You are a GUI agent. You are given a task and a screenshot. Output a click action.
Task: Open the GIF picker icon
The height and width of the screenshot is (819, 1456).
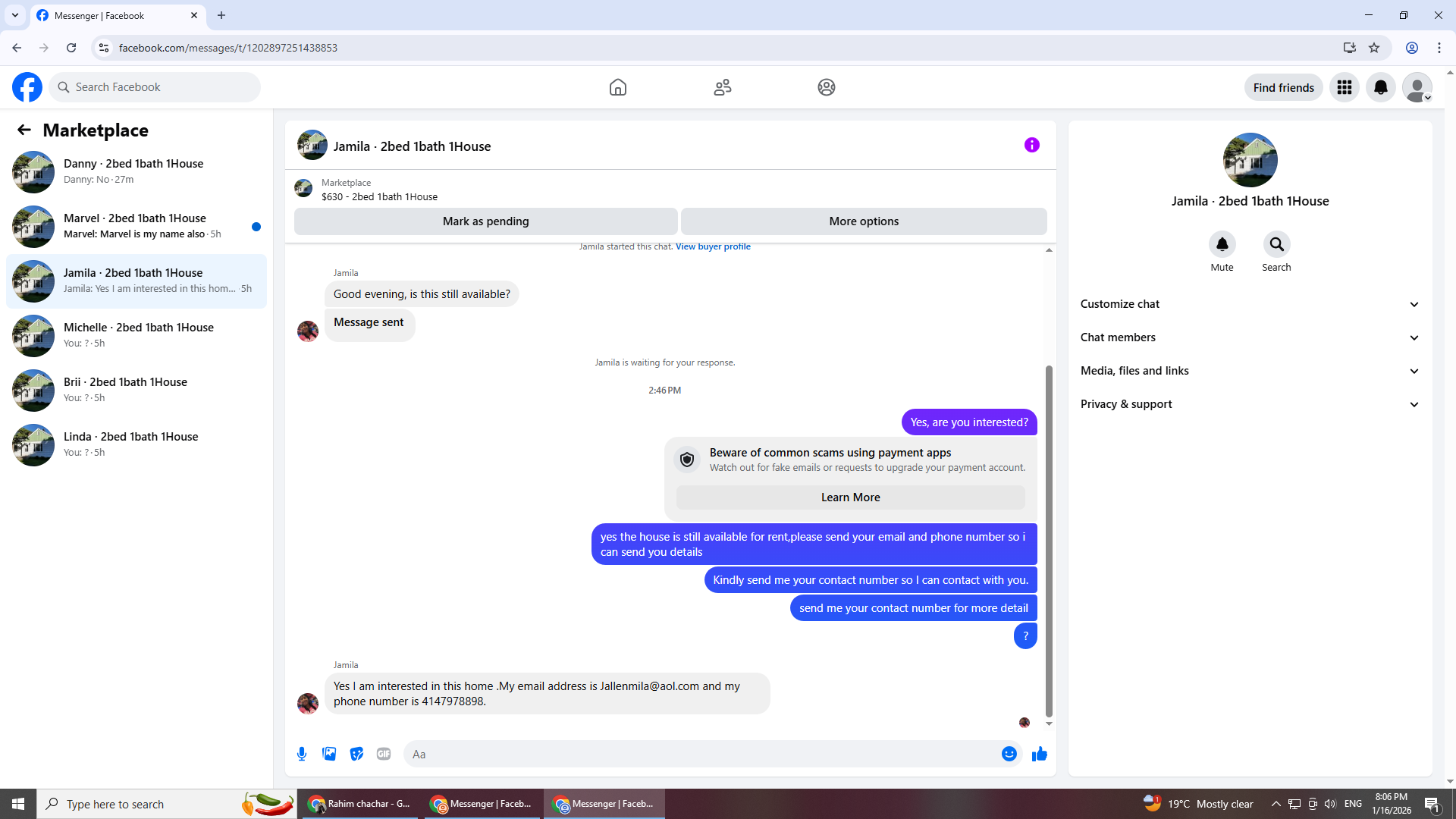coord(384,754)
